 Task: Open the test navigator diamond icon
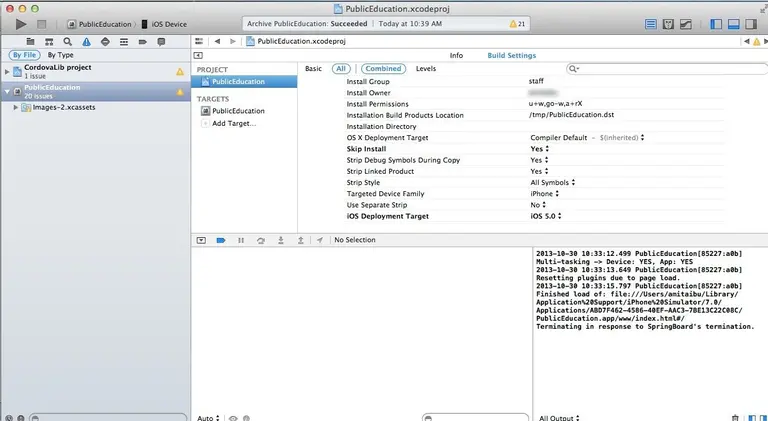point(105,42)
